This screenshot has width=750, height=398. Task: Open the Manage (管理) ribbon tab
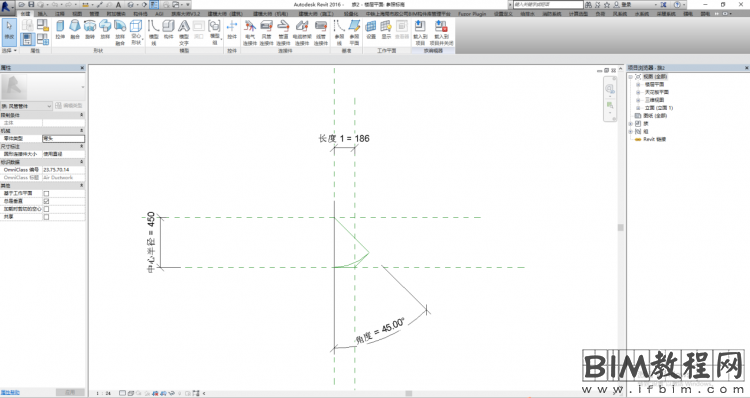94,14
